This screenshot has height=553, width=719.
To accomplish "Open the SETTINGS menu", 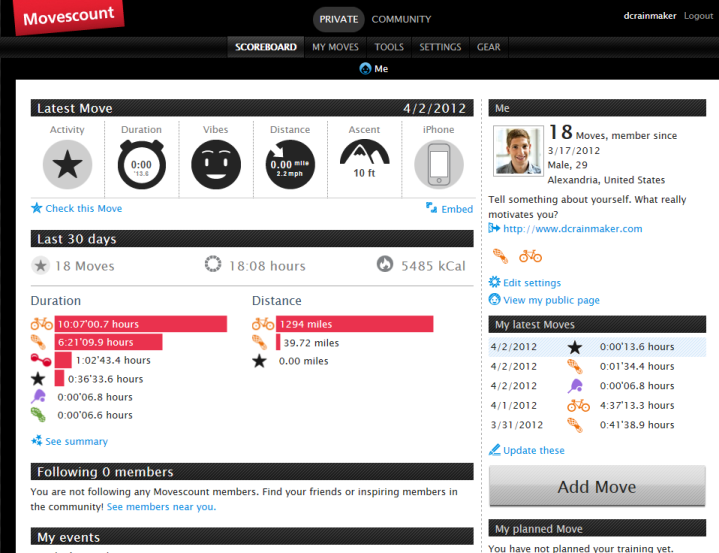I will pos(440,47).
